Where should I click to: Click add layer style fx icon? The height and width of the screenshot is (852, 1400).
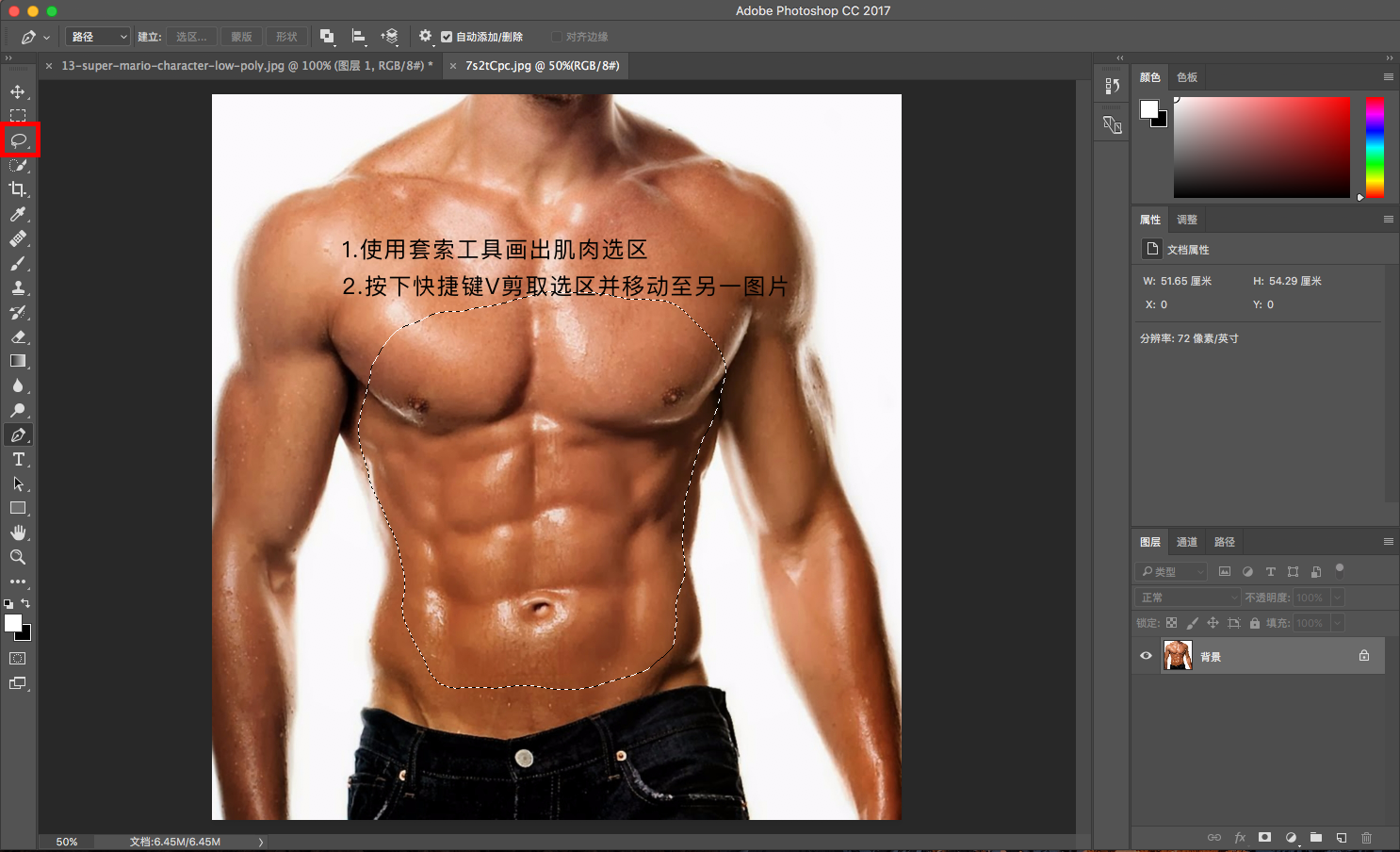(x=1240, y=837)
